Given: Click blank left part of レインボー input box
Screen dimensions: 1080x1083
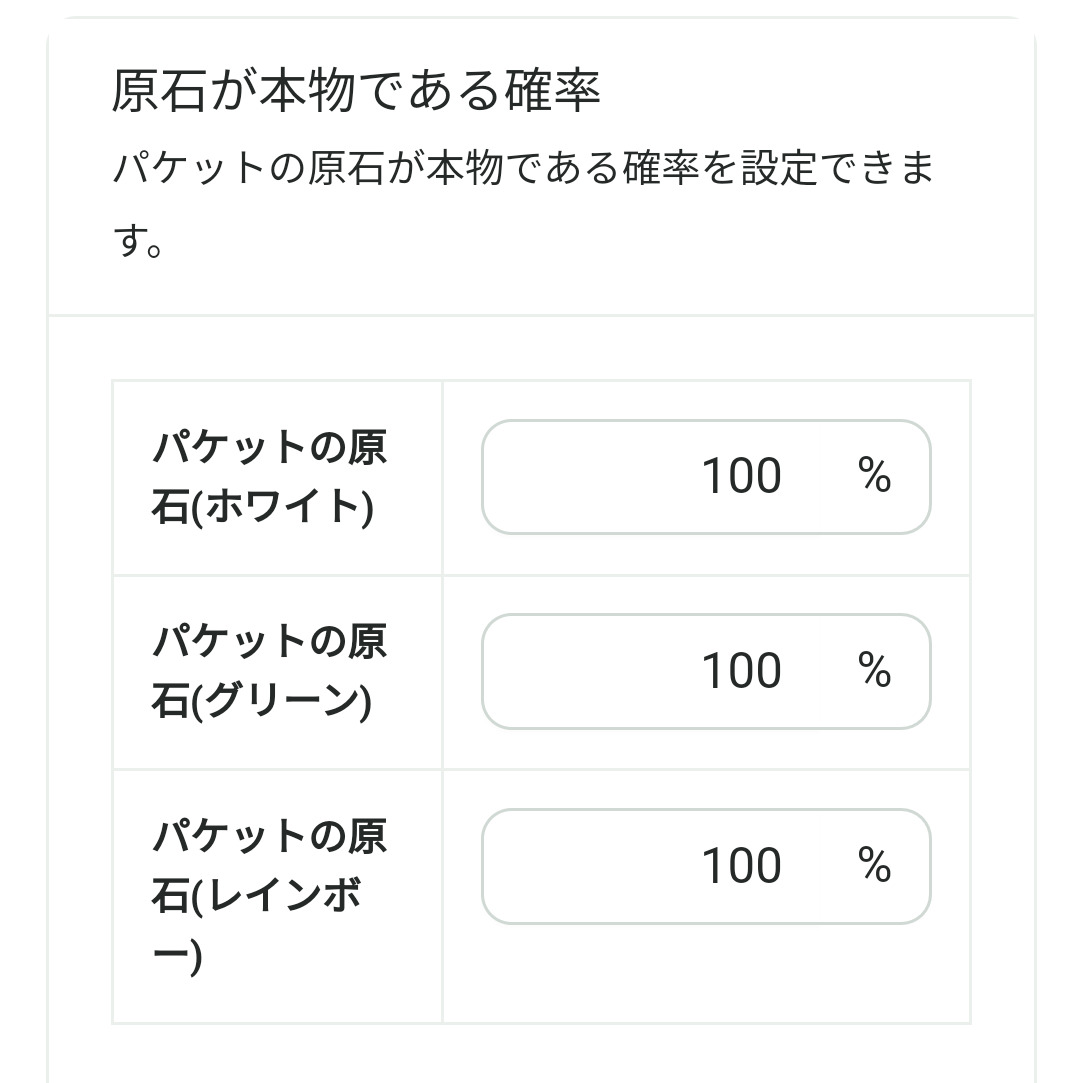Looking at the screenshot, I should (x=570, y=866).
